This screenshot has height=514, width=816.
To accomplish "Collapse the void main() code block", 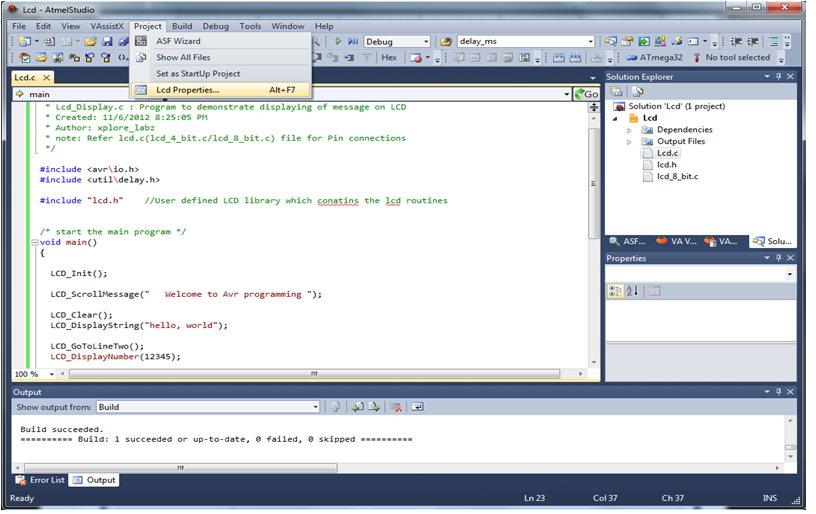I will (34, 242).
